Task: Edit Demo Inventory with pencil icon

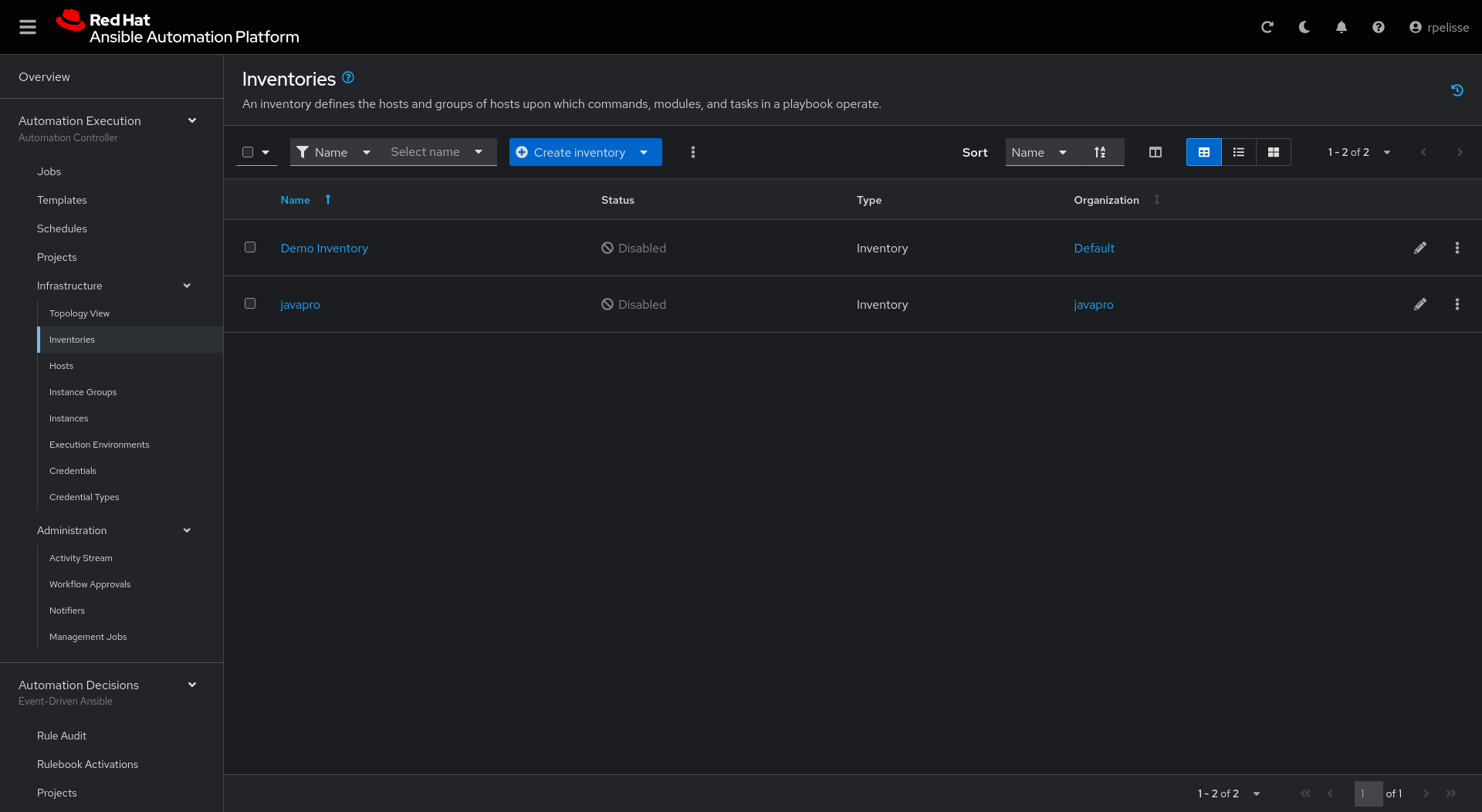Action: click(x=1420, y=248)
